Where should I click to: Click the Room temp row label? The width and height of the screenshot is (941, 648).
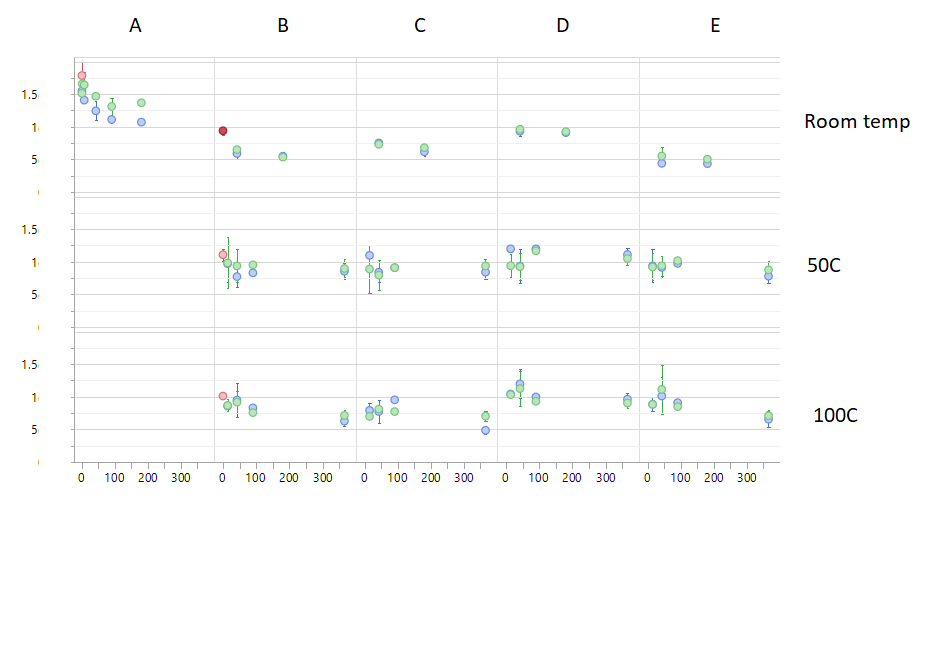coord(857,121)
